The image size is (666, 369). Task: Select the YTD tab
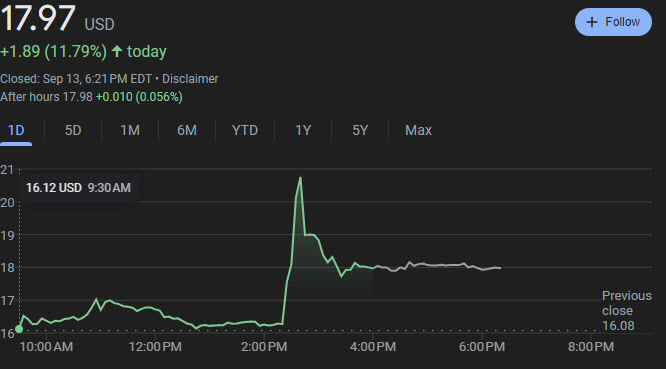click(245, 130)
